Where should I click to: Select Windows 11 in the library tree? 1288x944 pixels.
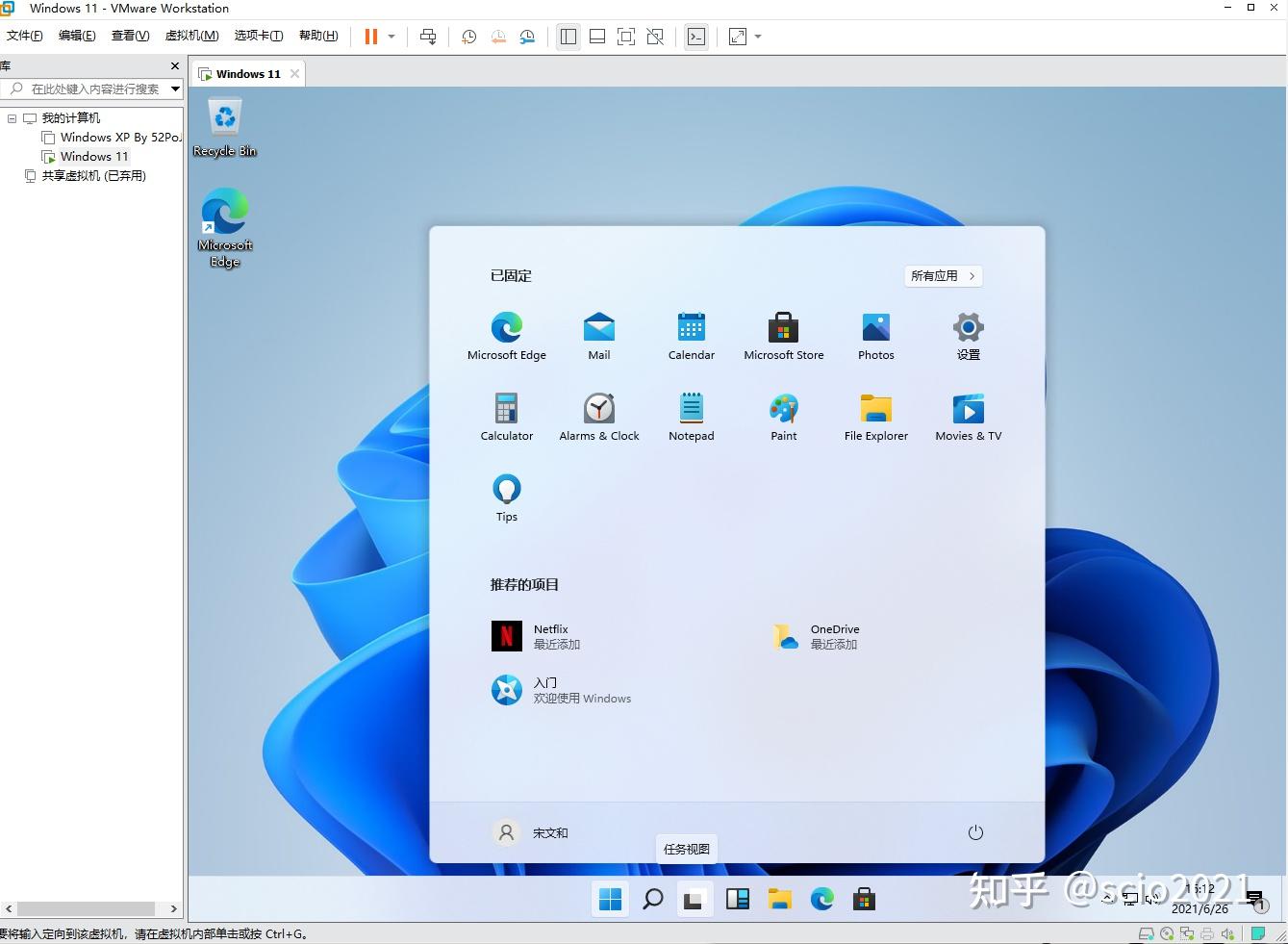93,157
